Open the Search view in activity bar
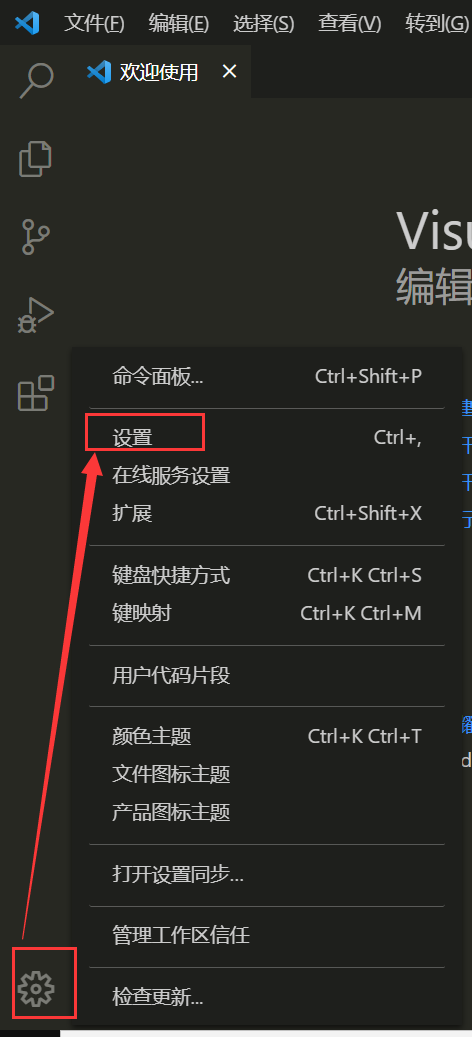Image resolution: width=472 pixels, height=1037 pixels. click(x=36, y=80)
